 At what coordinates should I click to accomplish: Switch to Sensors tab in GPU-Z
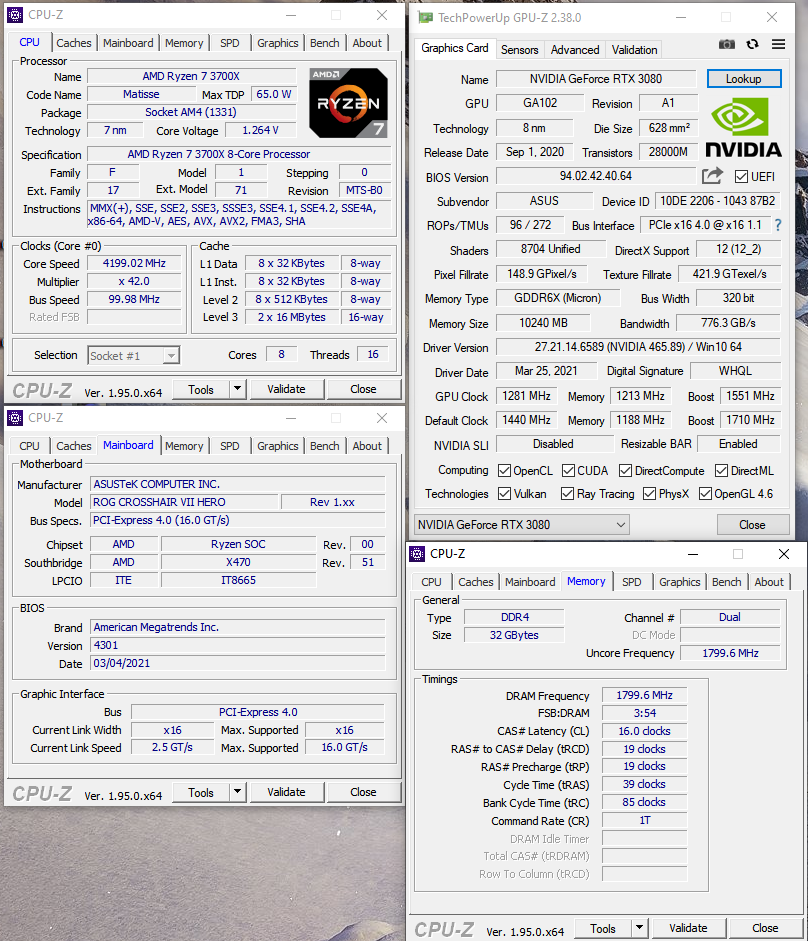[x=519, y=50]
